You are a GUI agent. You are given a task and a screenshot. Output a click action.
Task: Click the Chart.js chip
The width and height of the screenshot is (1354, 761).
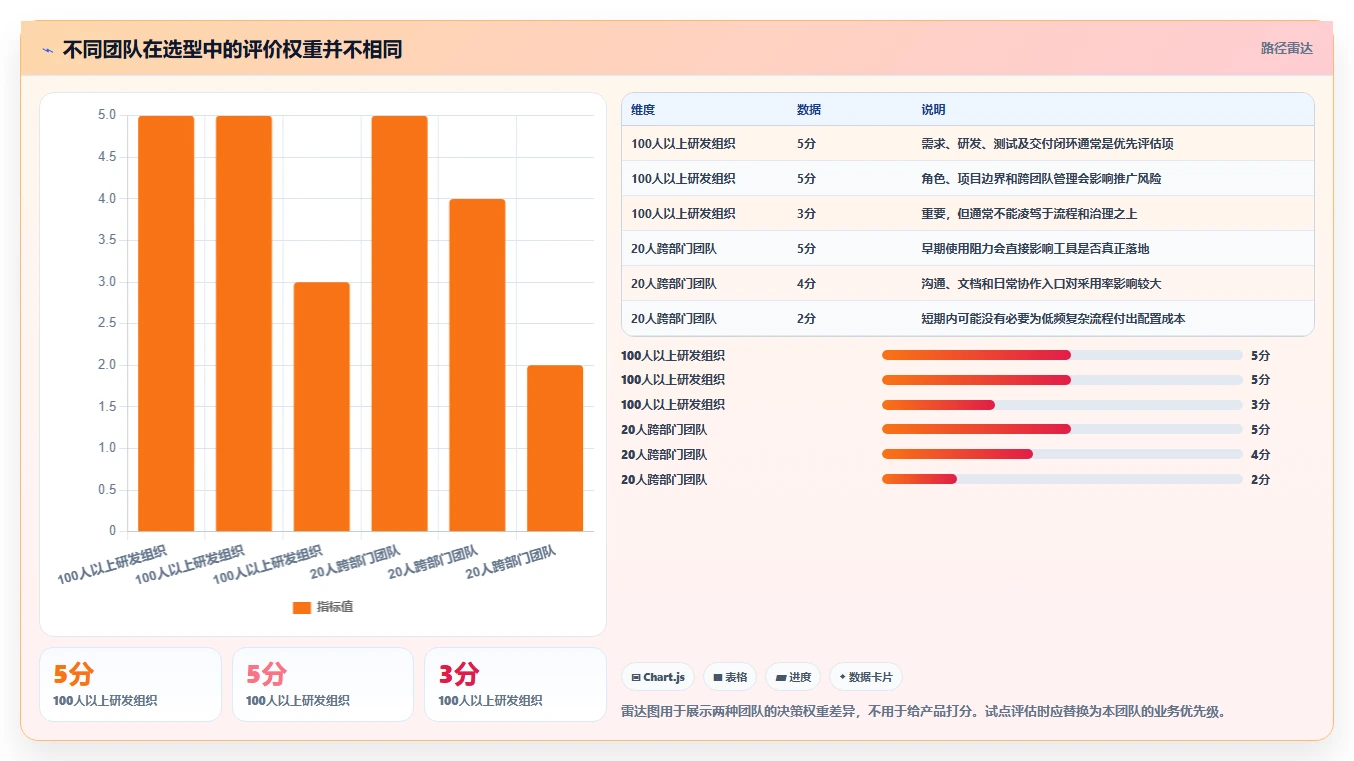[x=658, y=677]
